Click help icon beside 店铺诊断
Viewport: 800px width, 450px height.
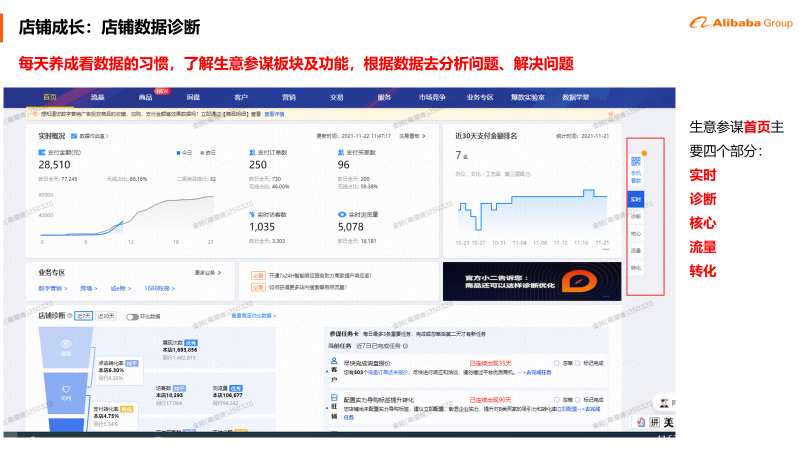pyautogui.click(x=70, y=316)
